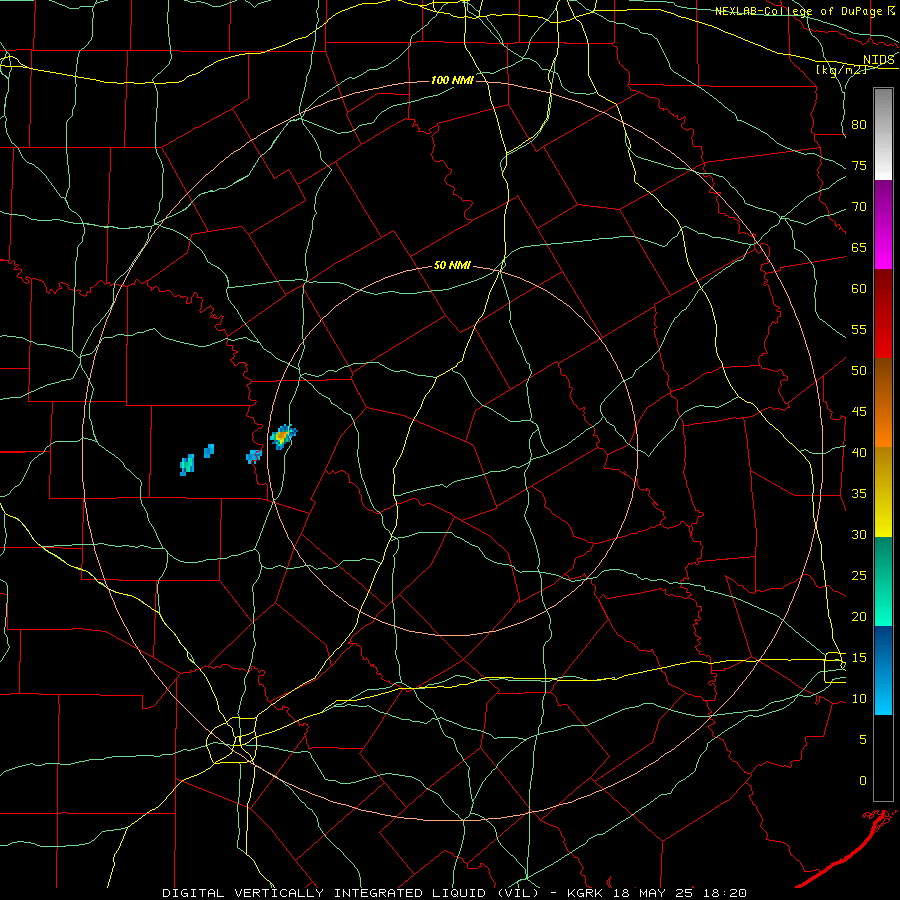Click the 5 value on the color scale

coord(863,740)
